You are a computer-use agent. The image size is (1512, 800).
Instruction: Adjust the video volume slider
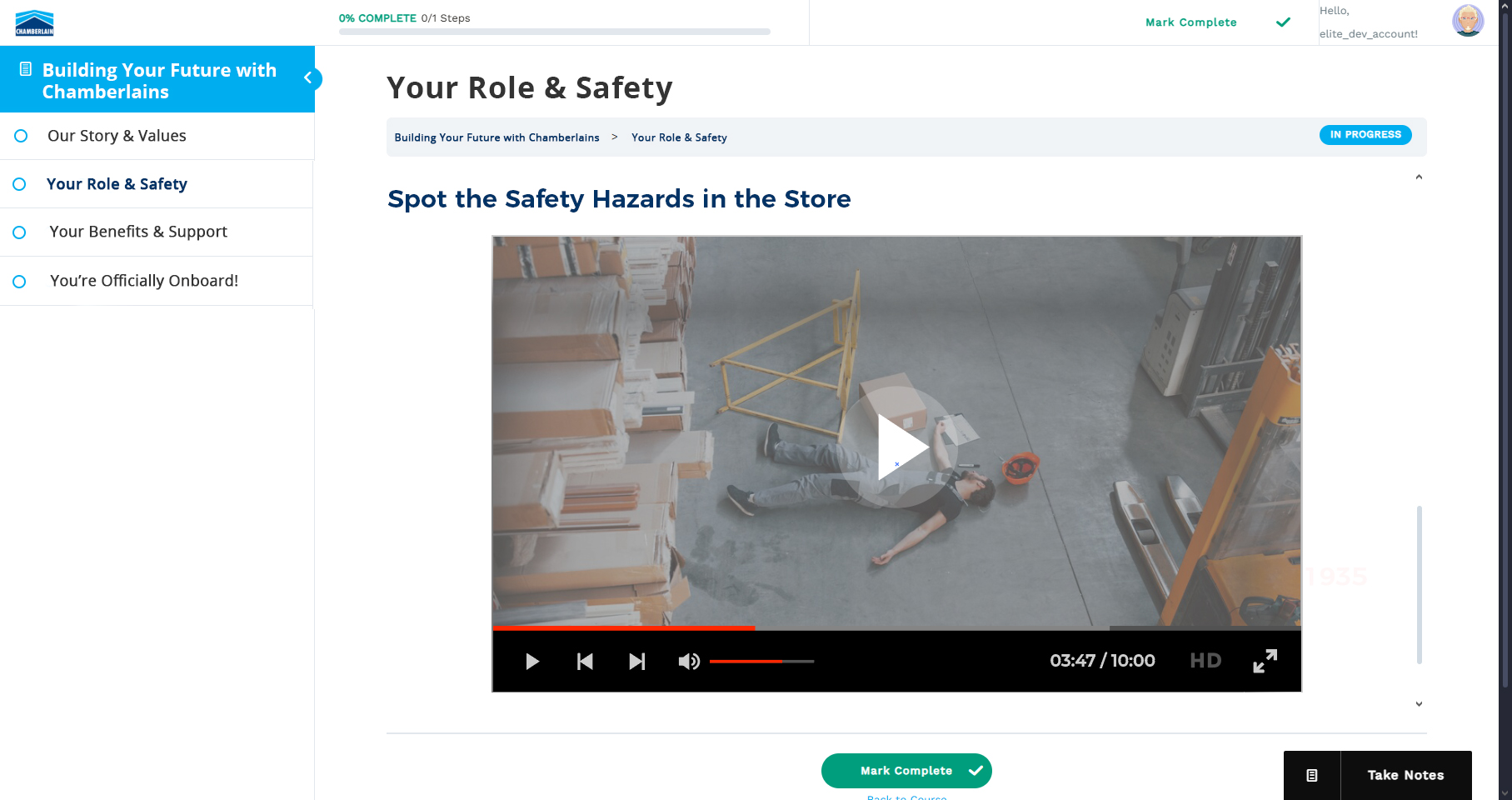761,662
